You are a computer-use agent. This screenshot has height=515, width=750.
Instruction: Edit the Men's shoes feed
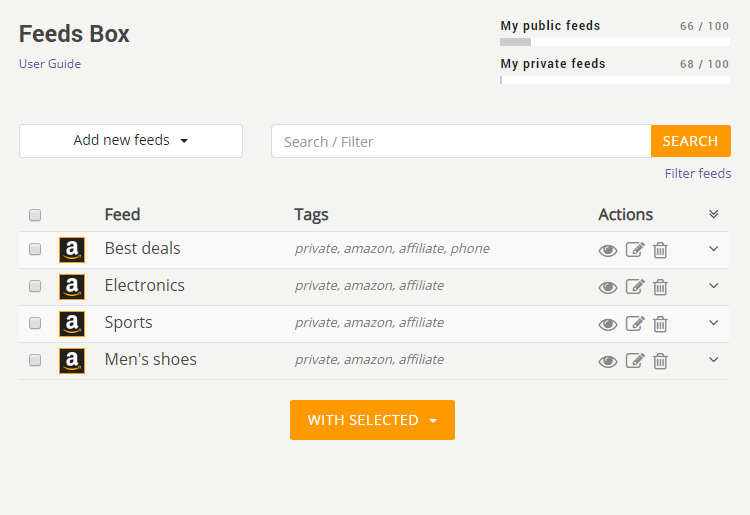click(635, 361)
